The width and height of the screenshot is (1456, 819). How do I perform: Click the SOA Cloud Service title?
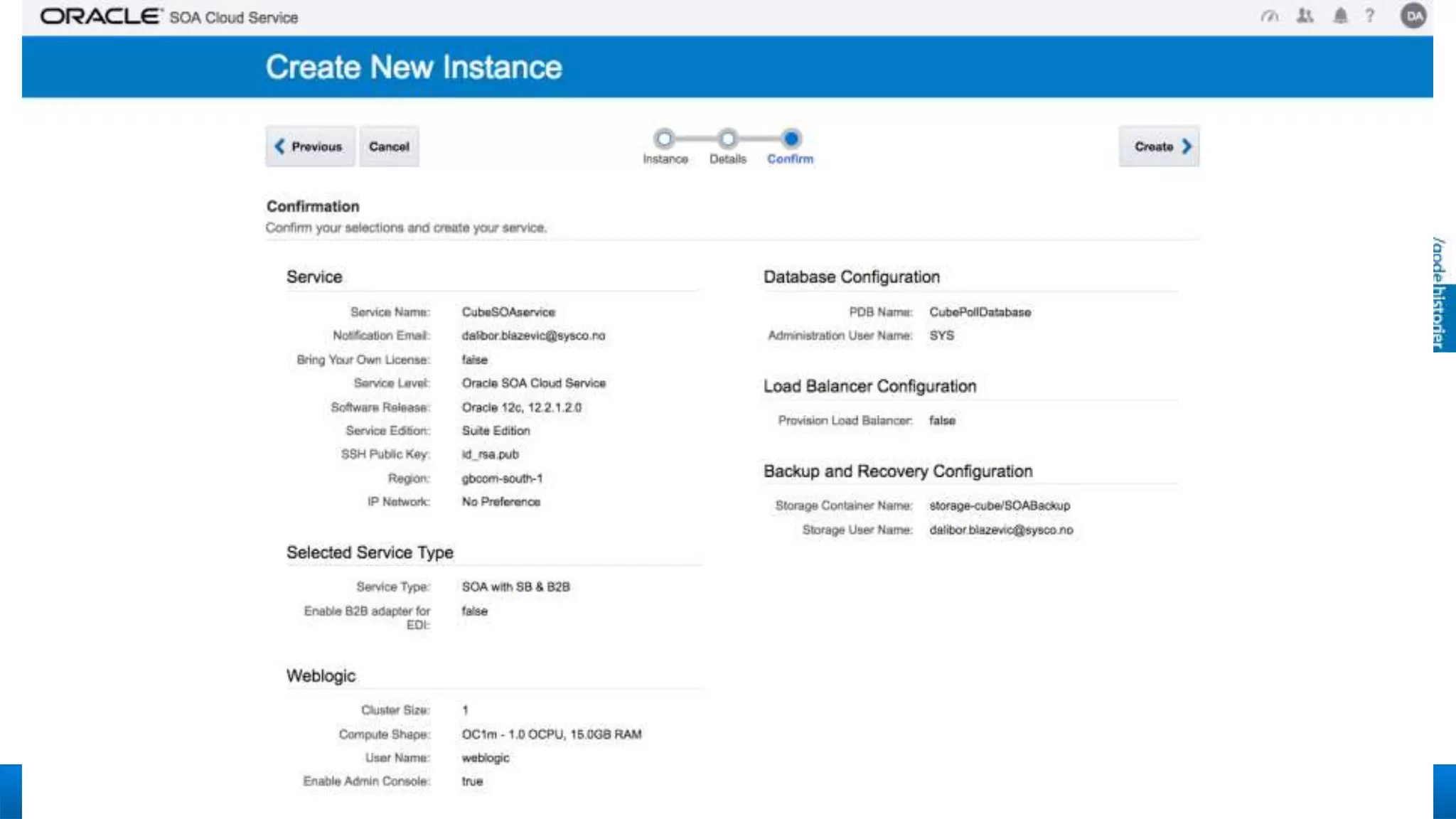tap(234, 18)
